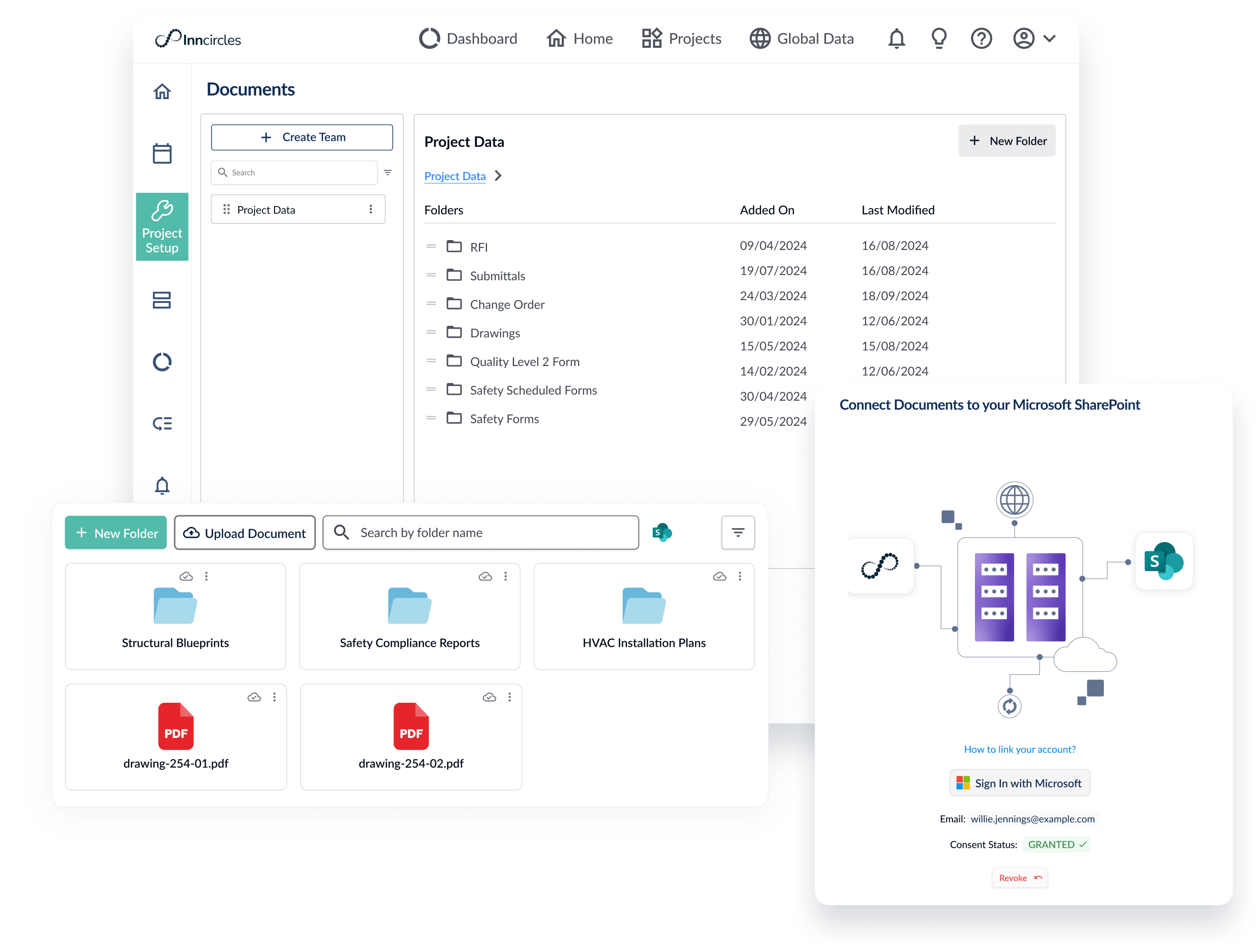Image resolution: width=1260 pixels, height=952 pixels.
Task: Click cloud sync icon on drawing-254-01.pdf
Action: coord(254,697)
